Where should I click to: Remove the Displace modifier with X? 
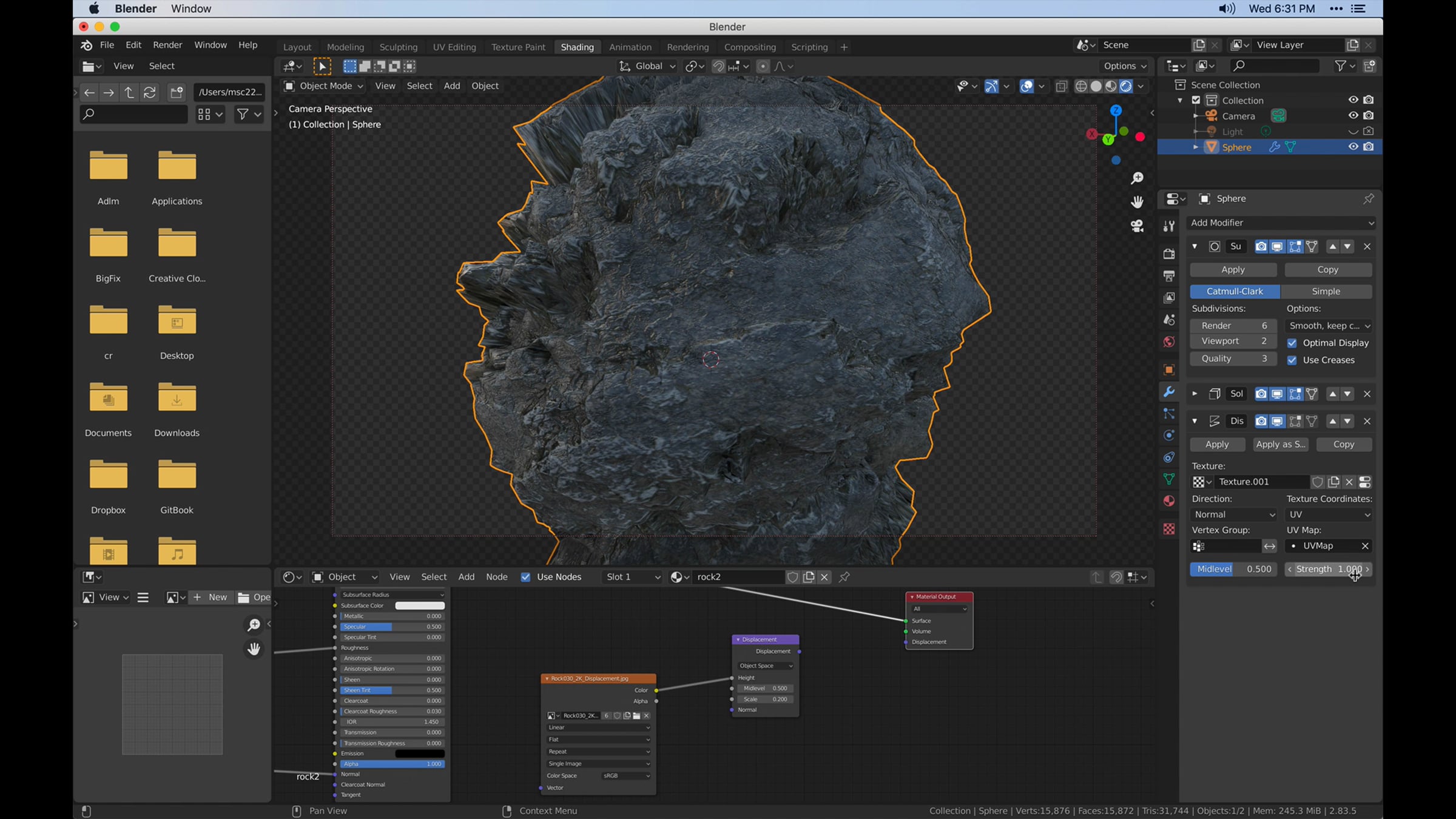1367,421
